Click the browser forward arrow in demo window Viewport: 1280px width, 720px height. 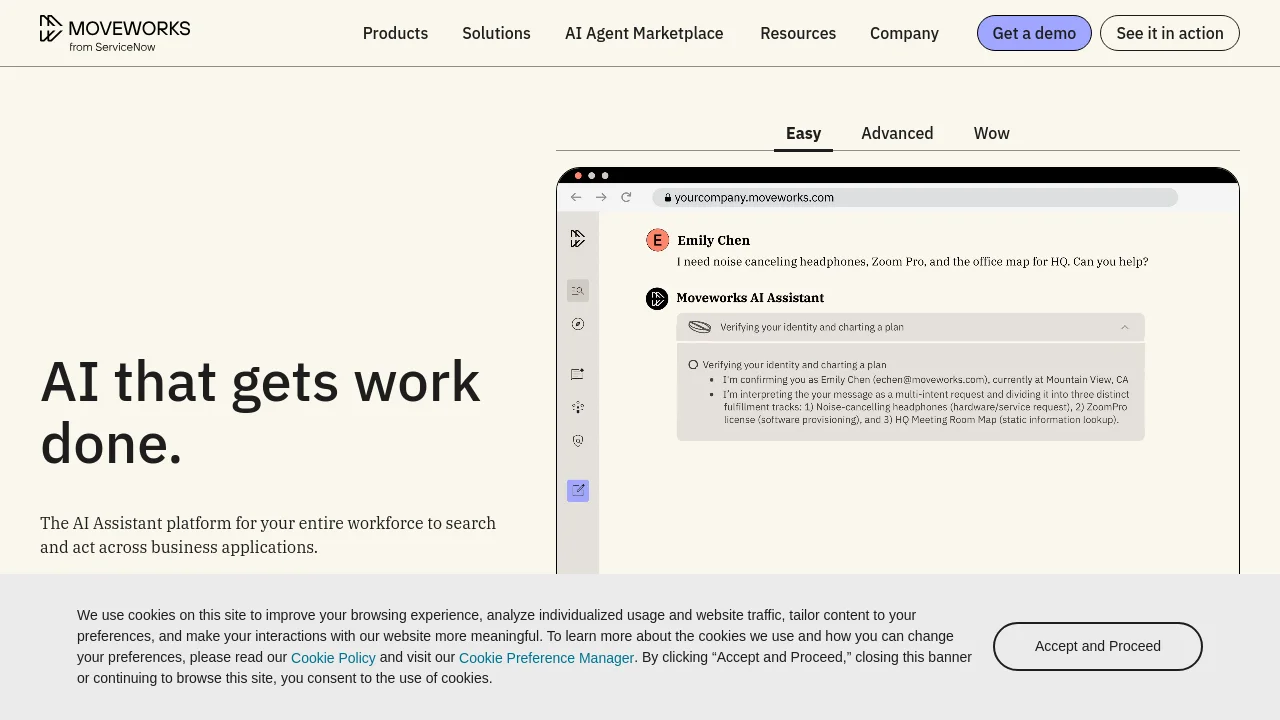click(x=601, y=197)
